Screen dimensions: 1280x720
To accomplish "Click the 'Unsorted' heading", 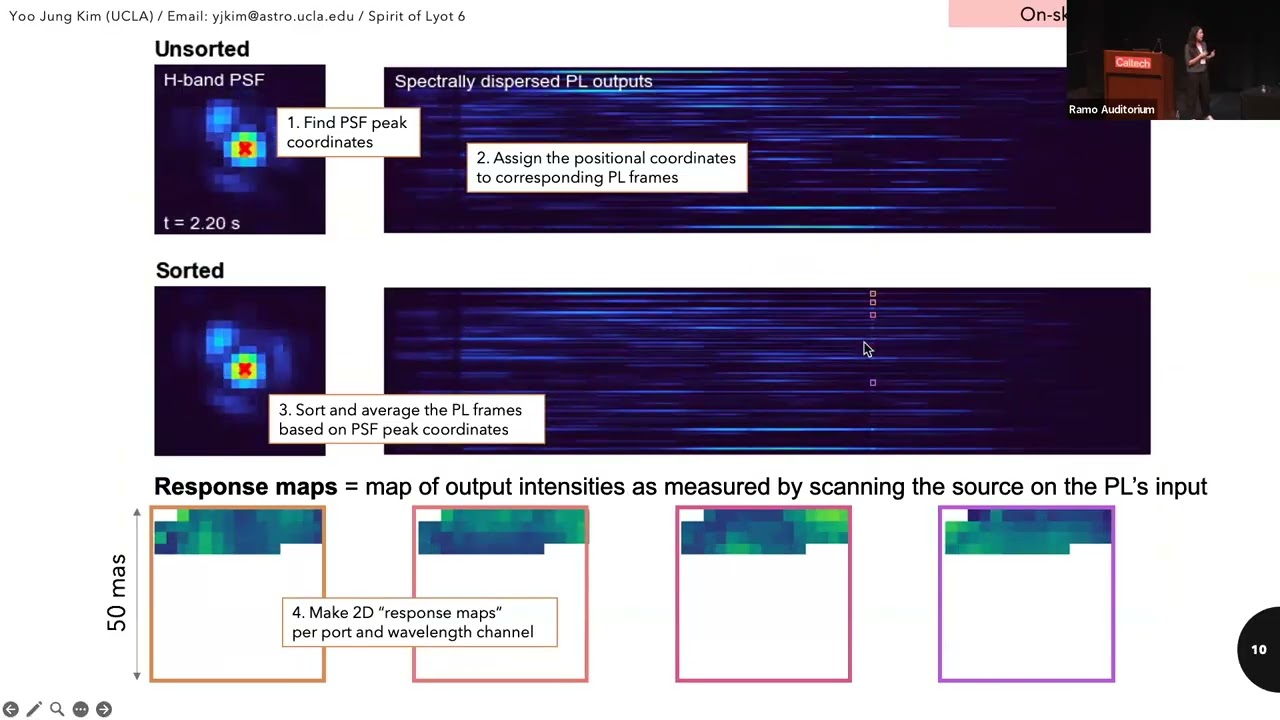I will click(x=202, y=49).
